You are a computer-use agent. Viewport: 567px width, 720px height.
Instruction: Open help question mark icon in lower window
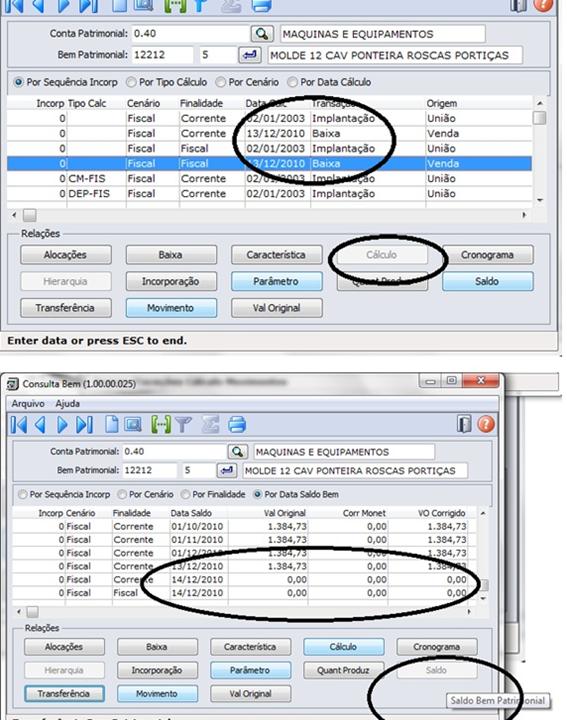click(486, 424)
